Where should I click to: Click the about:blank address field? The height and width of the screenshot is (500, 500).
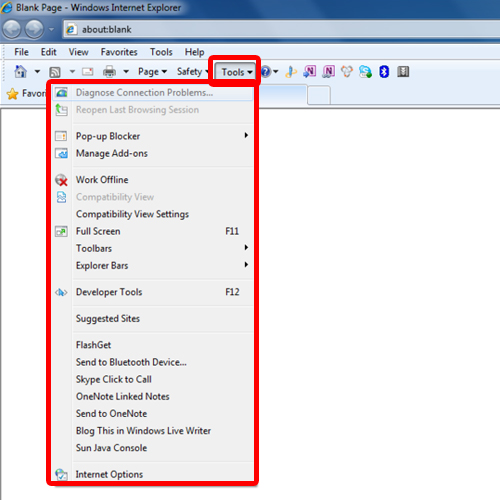pos(282,29)
